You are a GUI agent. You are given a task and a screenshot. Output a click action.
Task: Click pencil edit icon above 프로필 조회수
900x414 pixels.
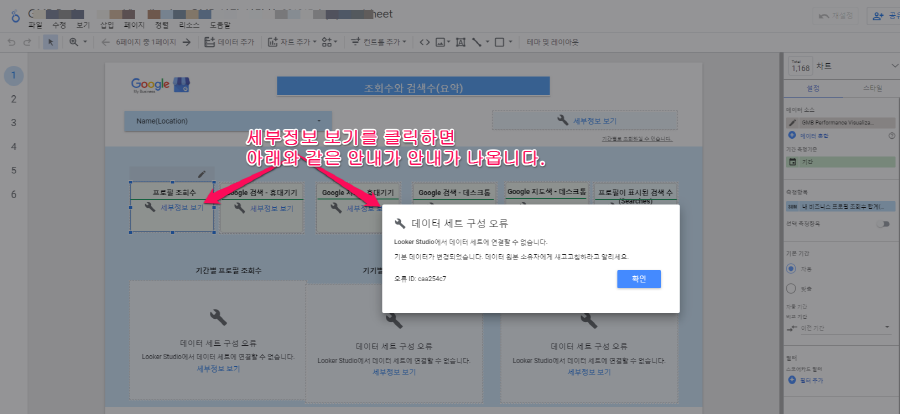pyautogui.click(x=201, y=173)
